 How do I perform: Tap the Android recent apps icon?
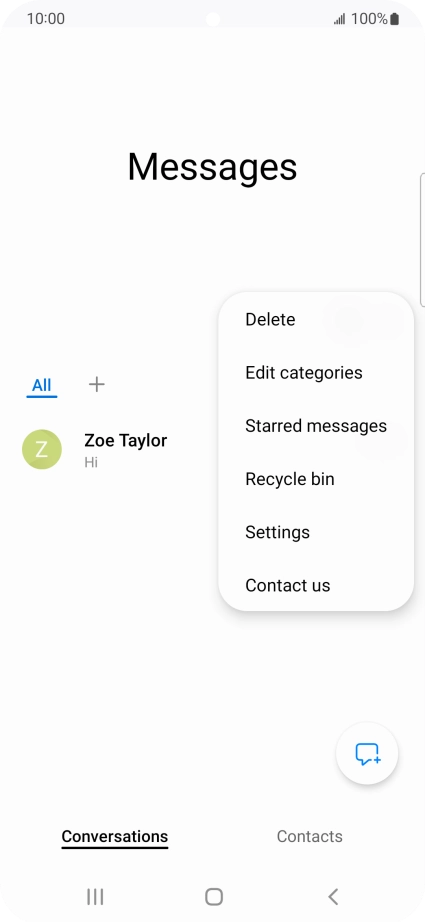[95, 897]
